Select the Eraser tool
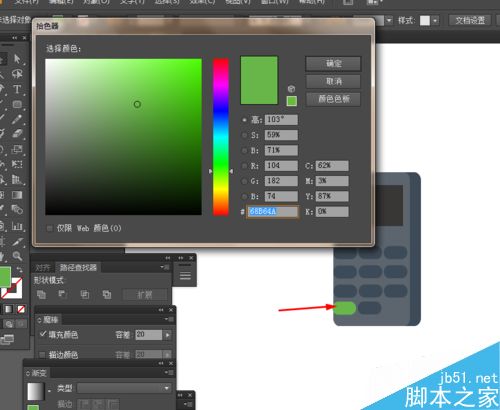 pyautogui.click(x=17, y=134)
